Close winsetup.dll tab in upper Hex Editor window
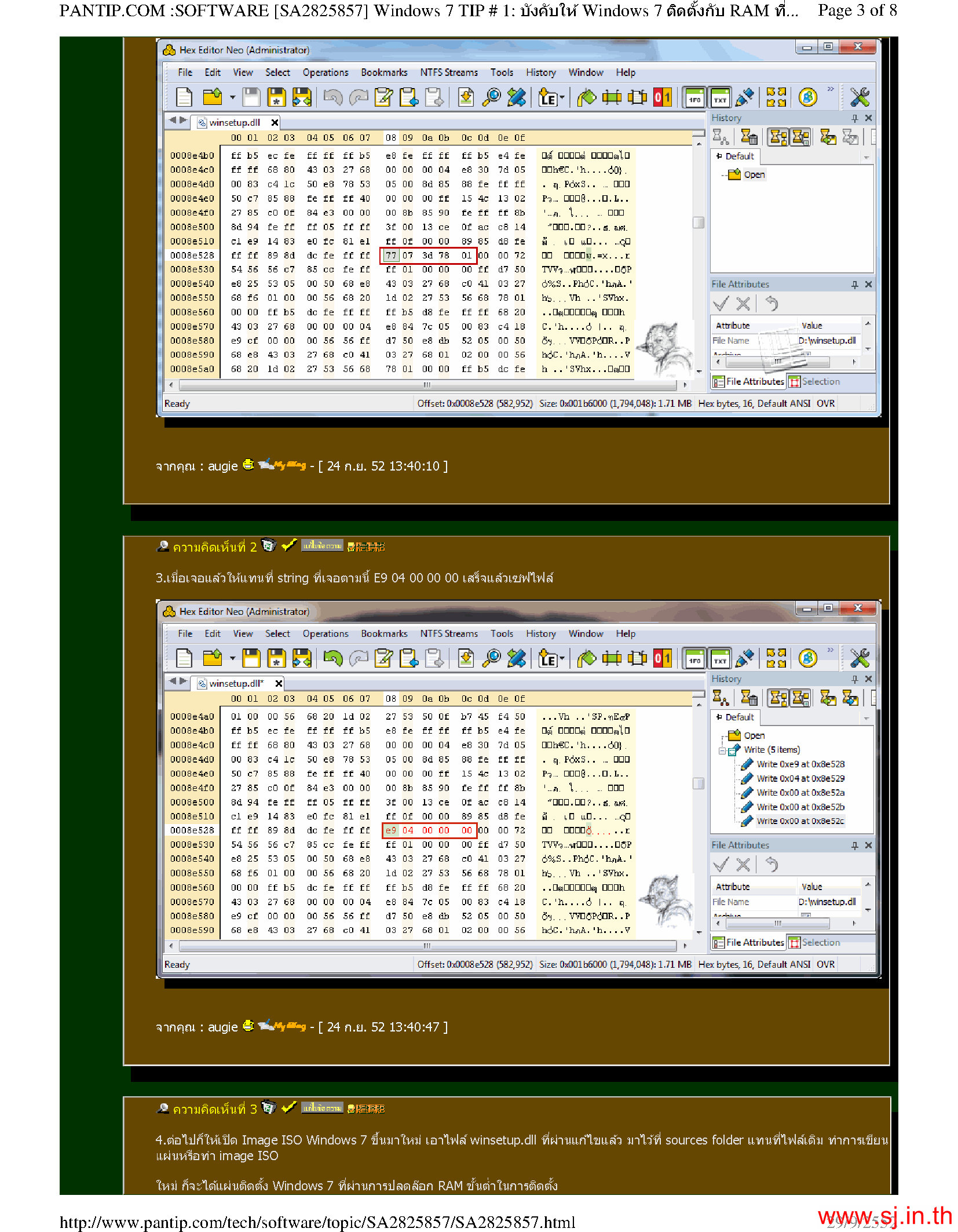Image resolution: width=958 pixels, height=1232 pixels. 275,122
